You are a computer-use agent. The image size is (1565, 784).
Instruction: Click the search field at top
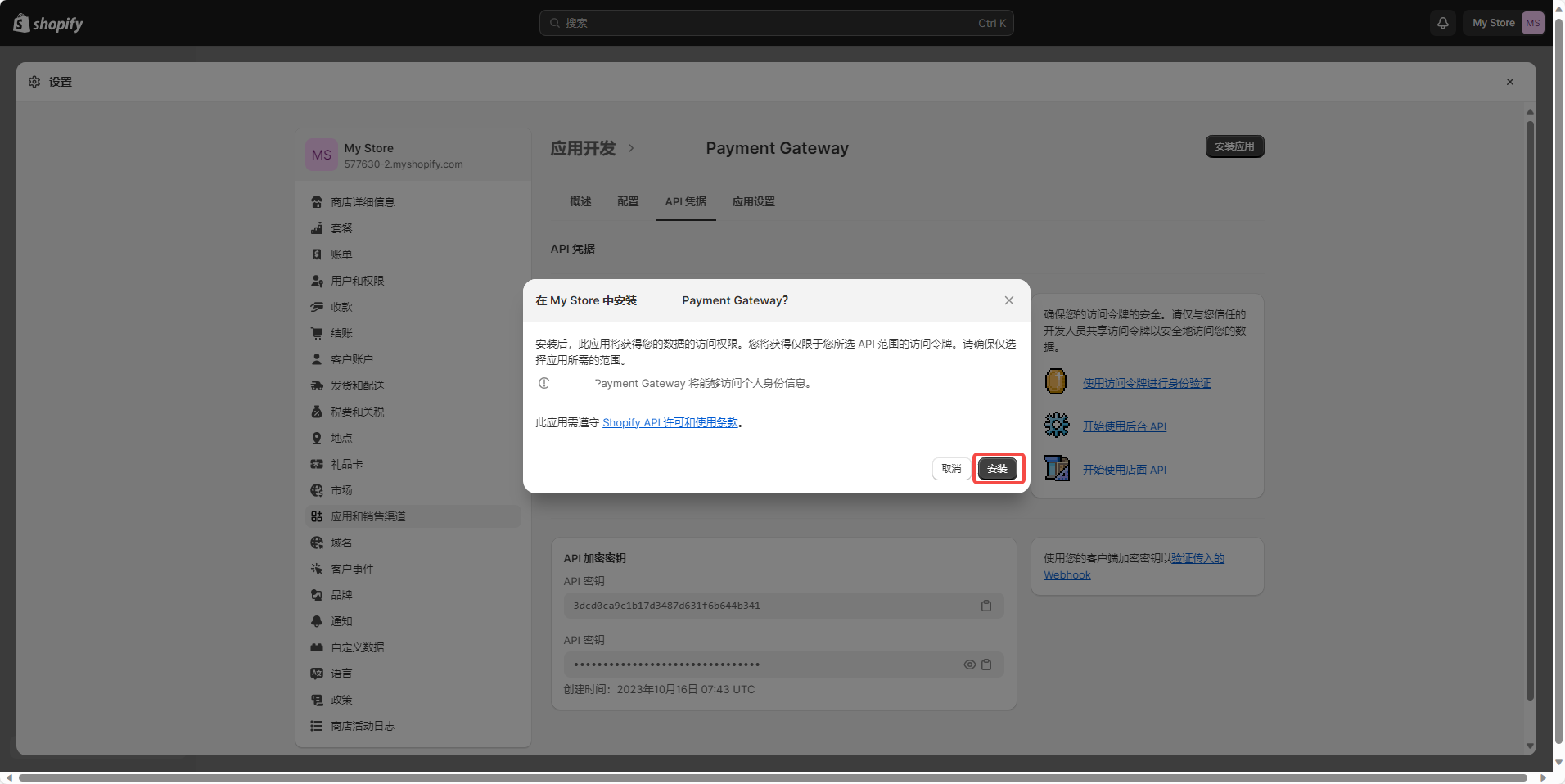(776, 23)
